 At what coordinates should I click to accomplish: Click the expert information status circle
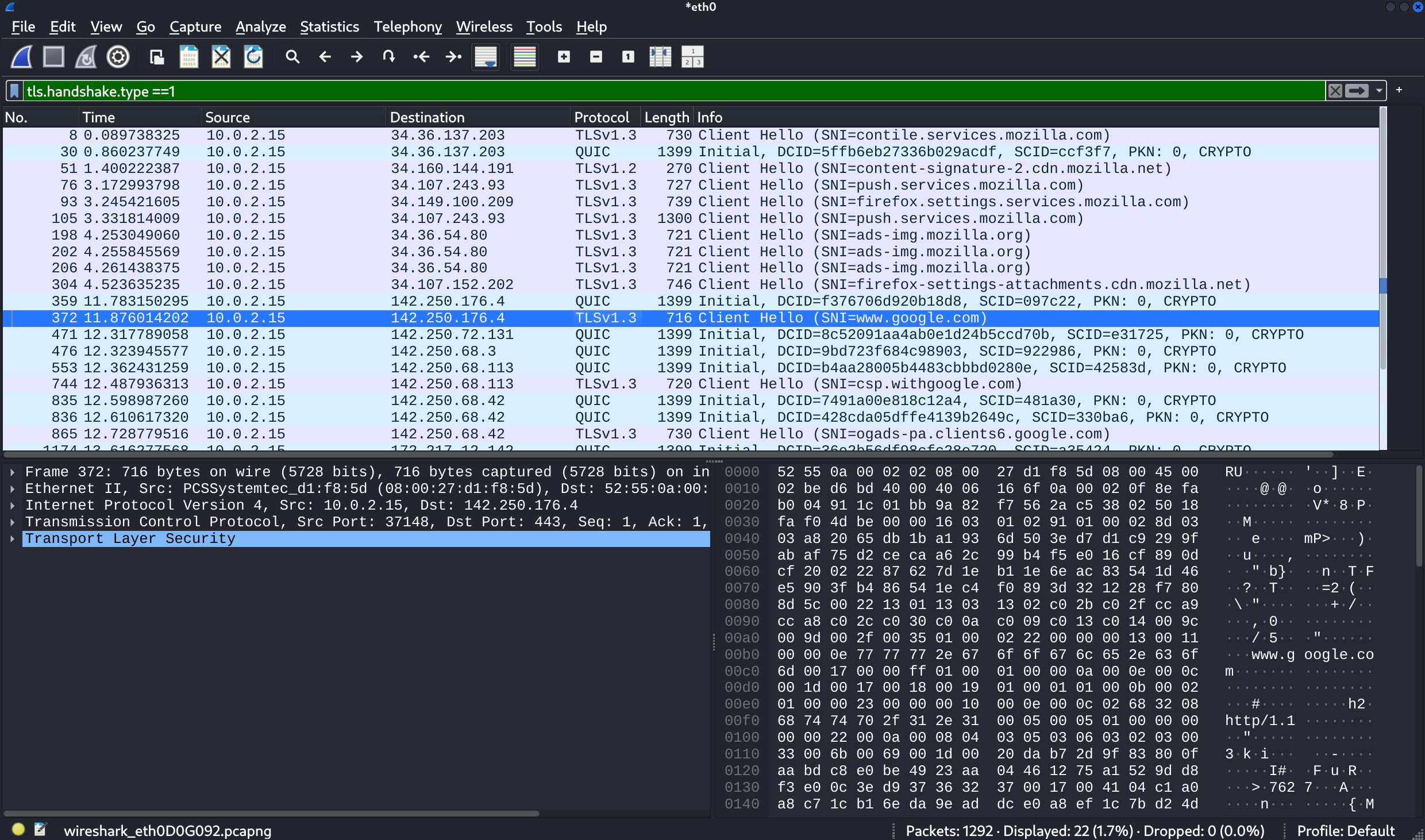pos(18,829)
